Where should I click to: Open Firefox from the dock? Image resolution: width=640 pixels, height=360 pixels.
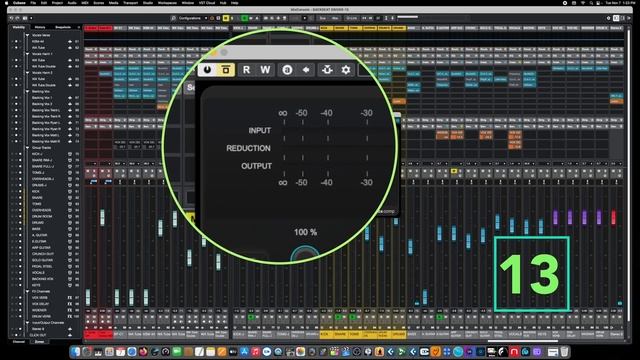pos(143,351)
